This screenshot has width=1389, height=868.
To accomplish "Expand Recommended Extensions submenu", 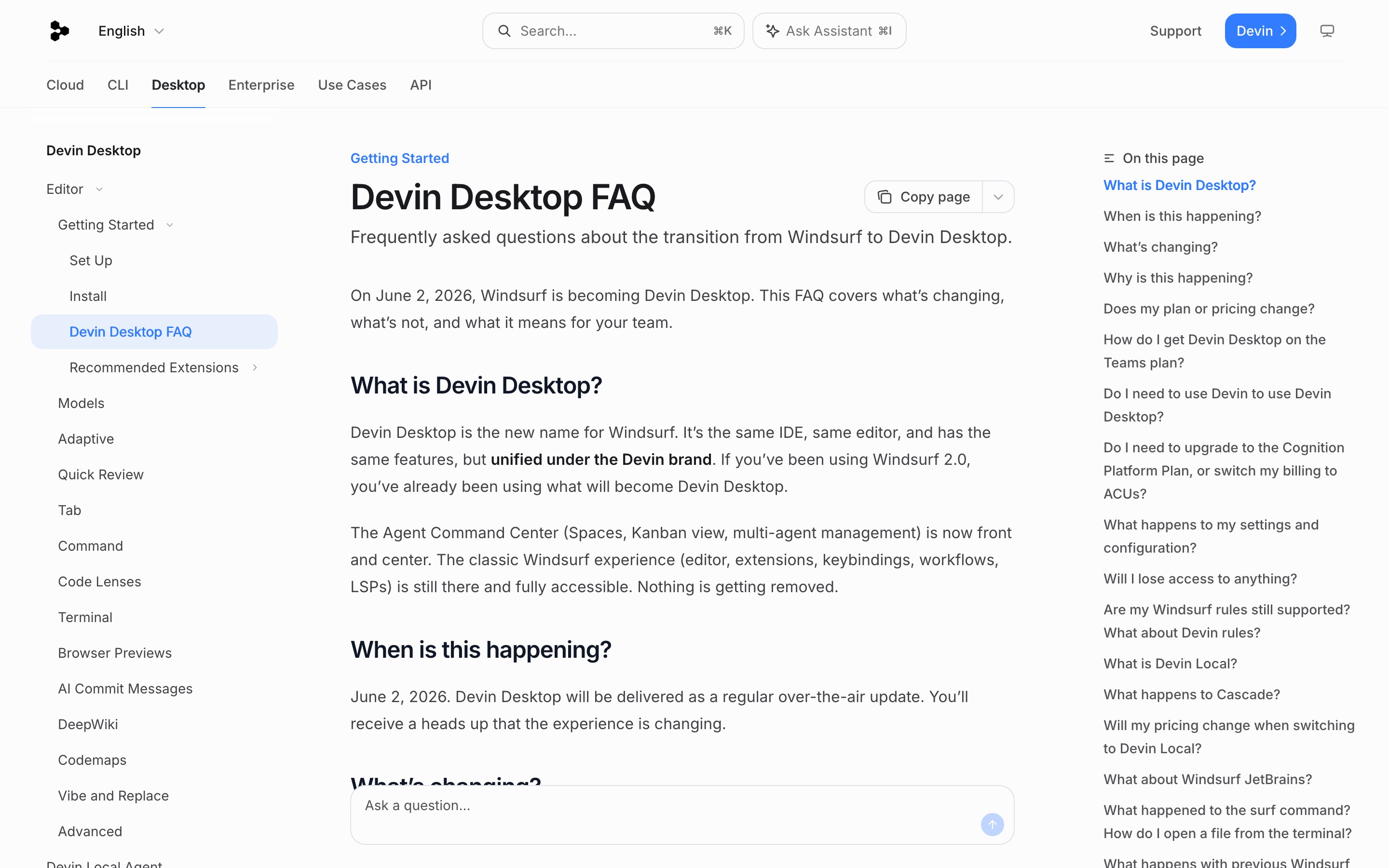I will (x=255, y=367).
